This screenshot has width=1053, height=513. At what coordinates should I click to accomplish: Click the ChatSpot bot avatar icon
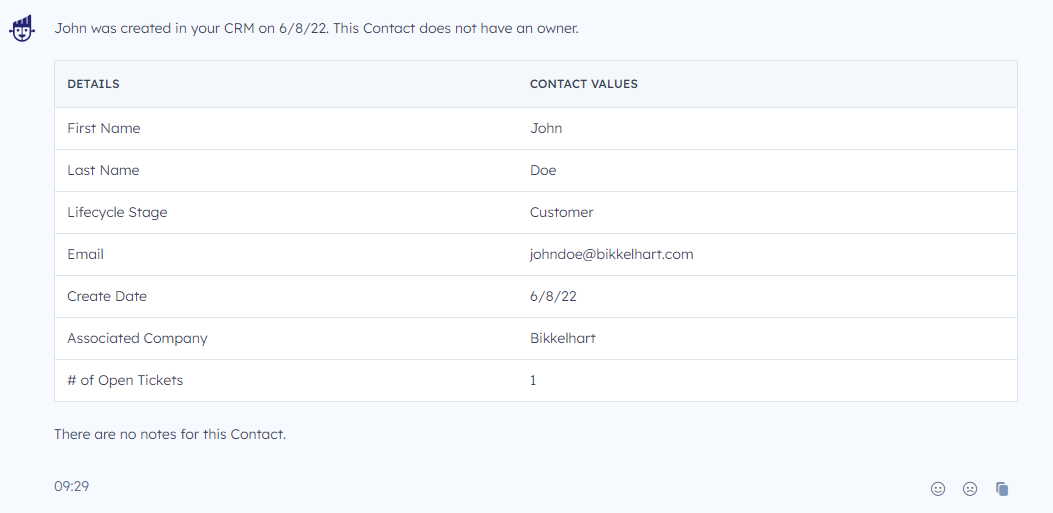pyautogui.click(x=21, y=29)
